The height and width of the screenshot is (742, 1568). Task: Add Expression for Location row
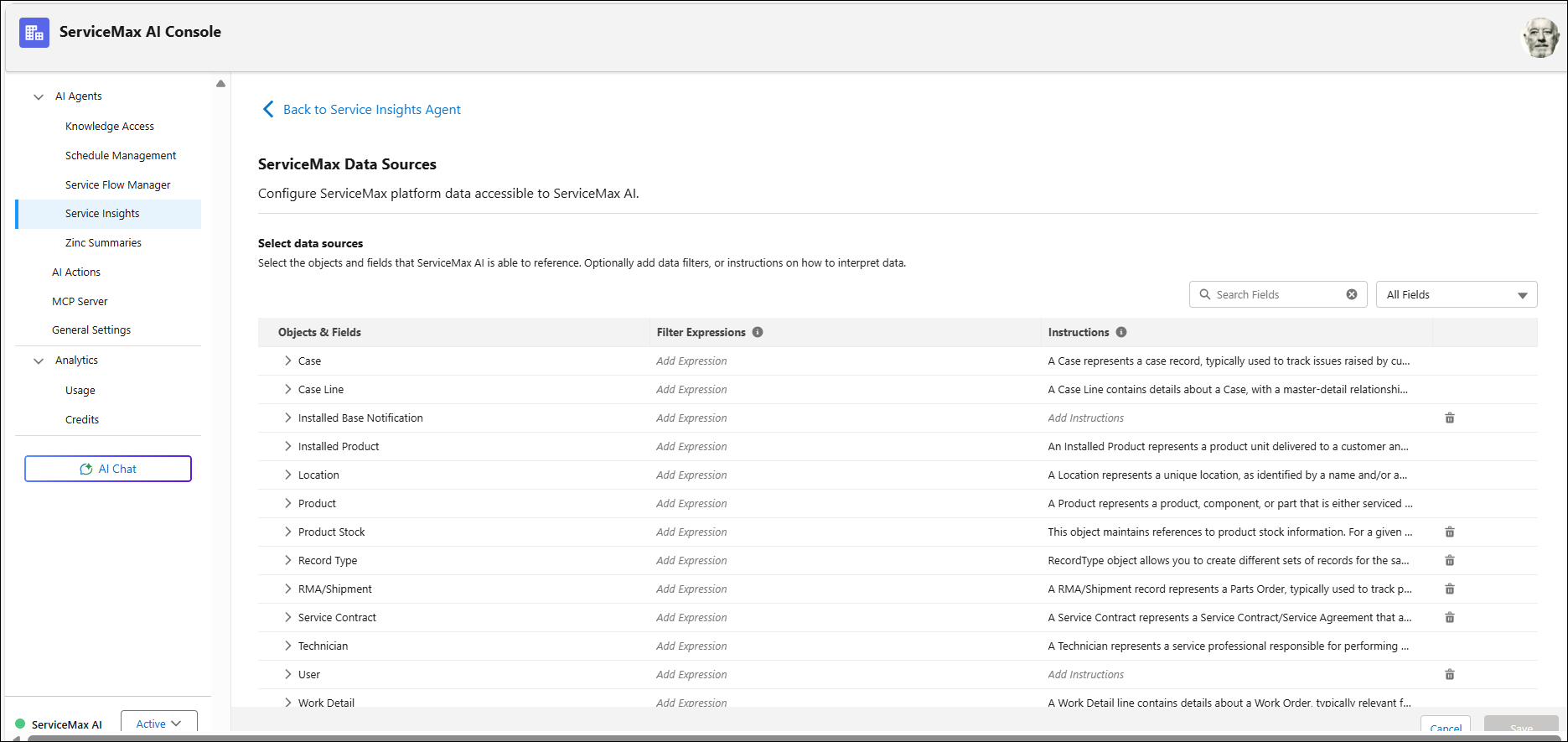691,475
